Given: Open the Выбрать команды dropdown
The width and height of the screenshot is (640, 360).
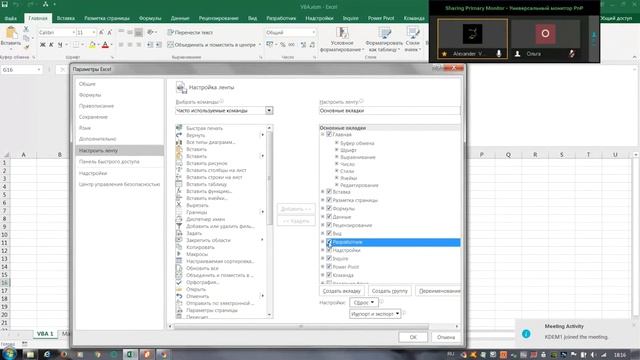Looking at the screenshot, I should [x=269, y=111].
